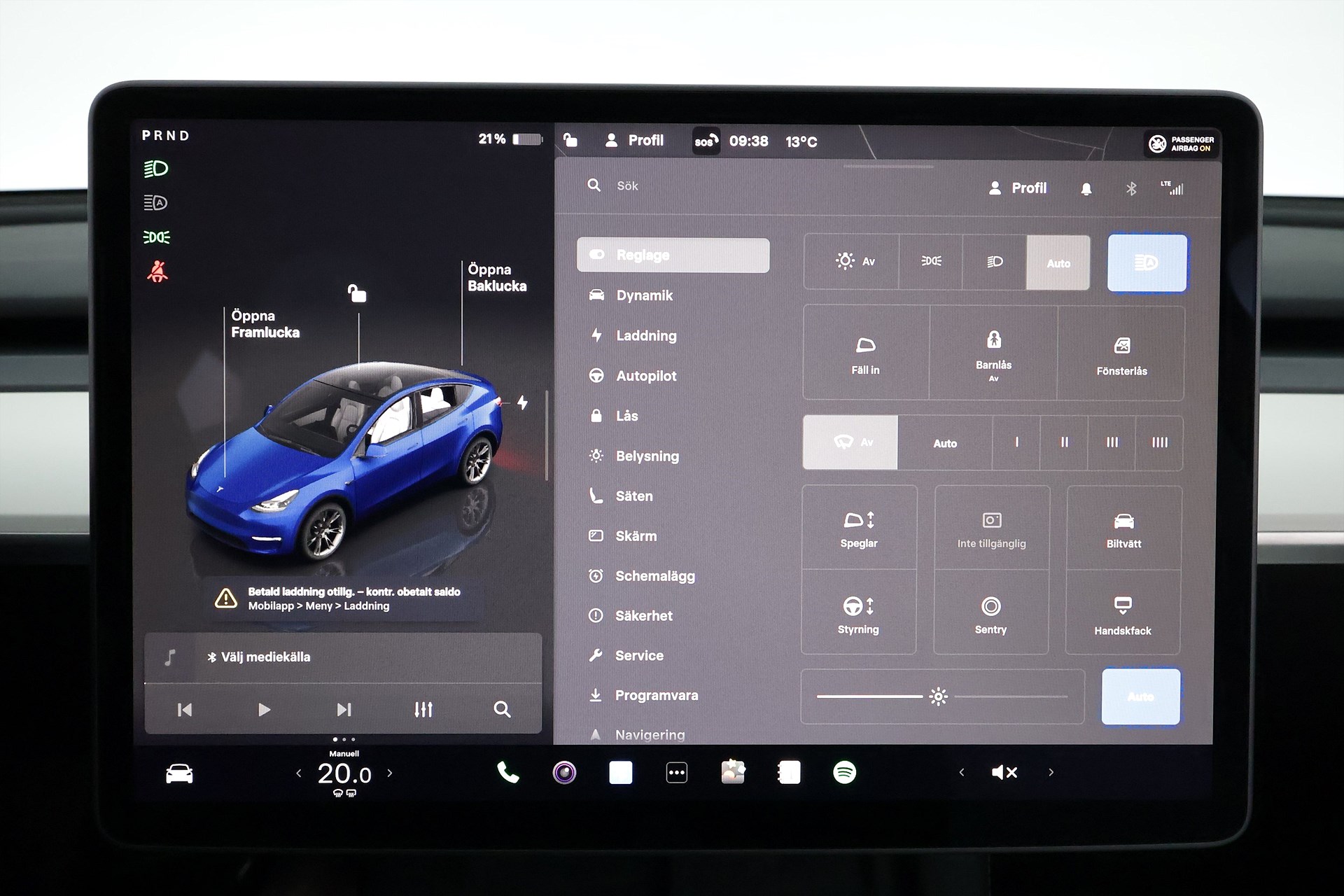Open the audio equalizer settings icon
The image size is (1344, 896).
pyautogui.click(x=423, y=709)
